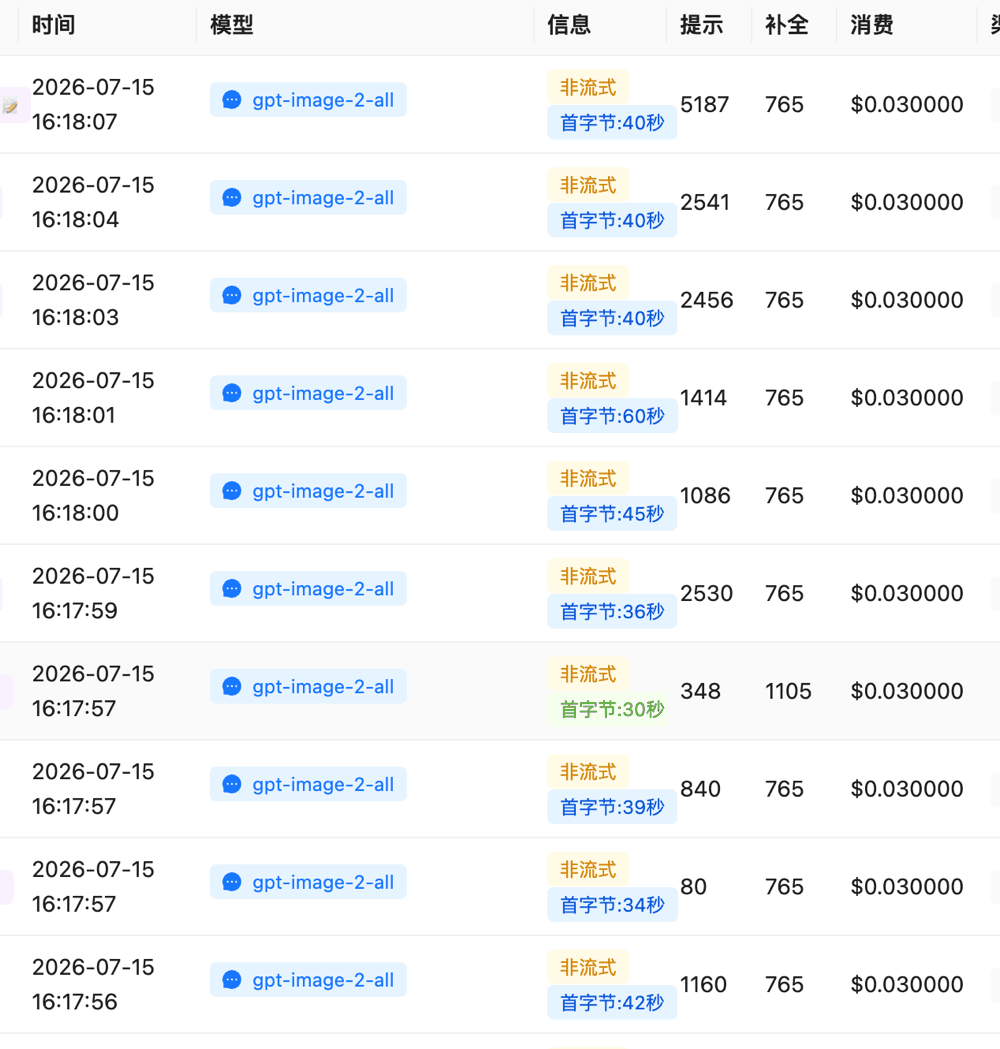Click the prompt value 2541
The width and height of the screenshot is (1000, 1049).
(x=704, y=202)
